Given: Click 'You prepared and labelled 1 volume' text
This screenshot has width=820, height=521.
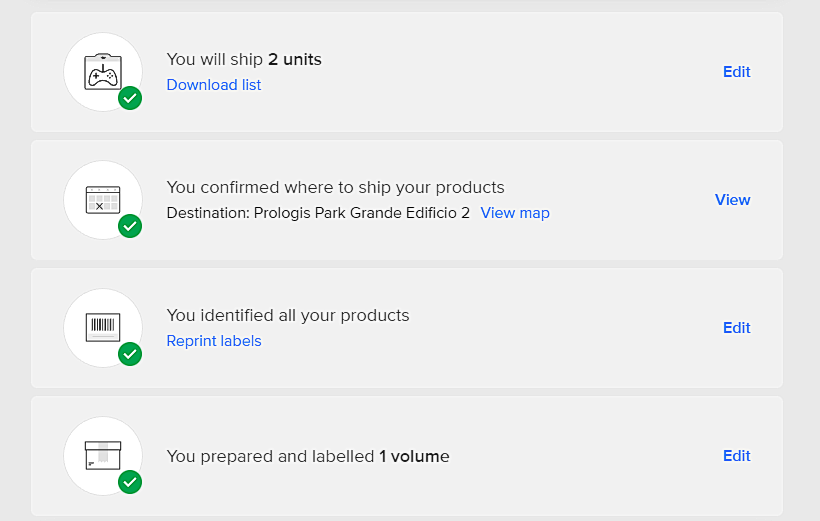Looking at the screenshot, I should point(308,456).
